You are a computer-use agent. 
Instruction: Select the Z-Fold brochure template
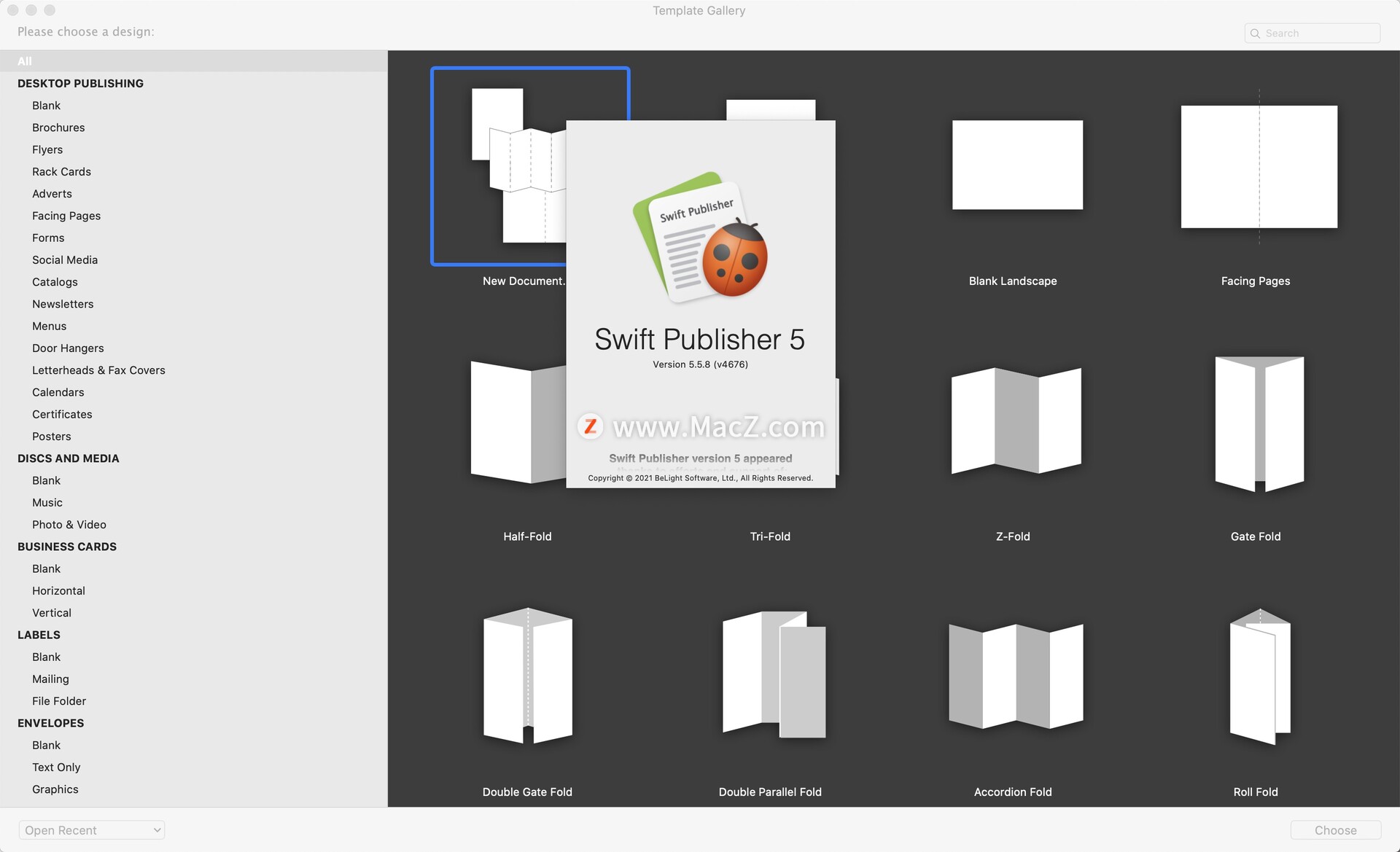(1016, 421)
